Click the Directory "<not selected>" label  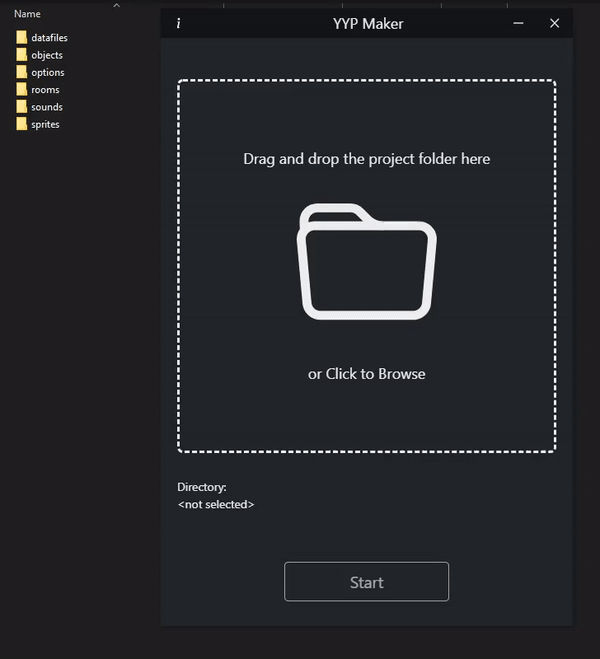[216, 504]
